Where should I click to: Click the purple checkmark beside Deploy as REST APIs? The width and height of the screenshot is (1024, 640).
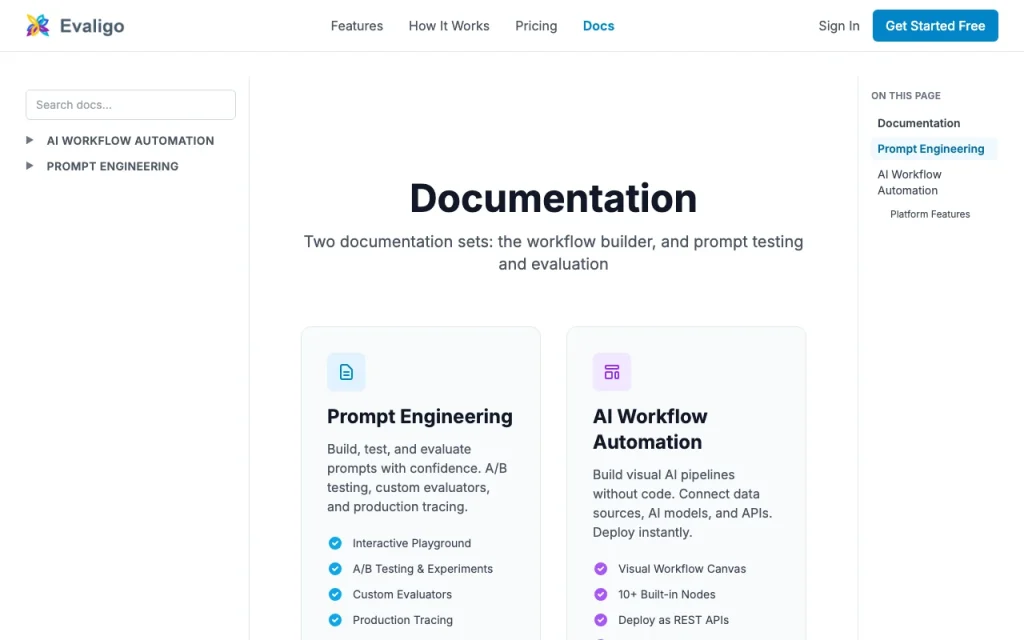click(601, 620)
